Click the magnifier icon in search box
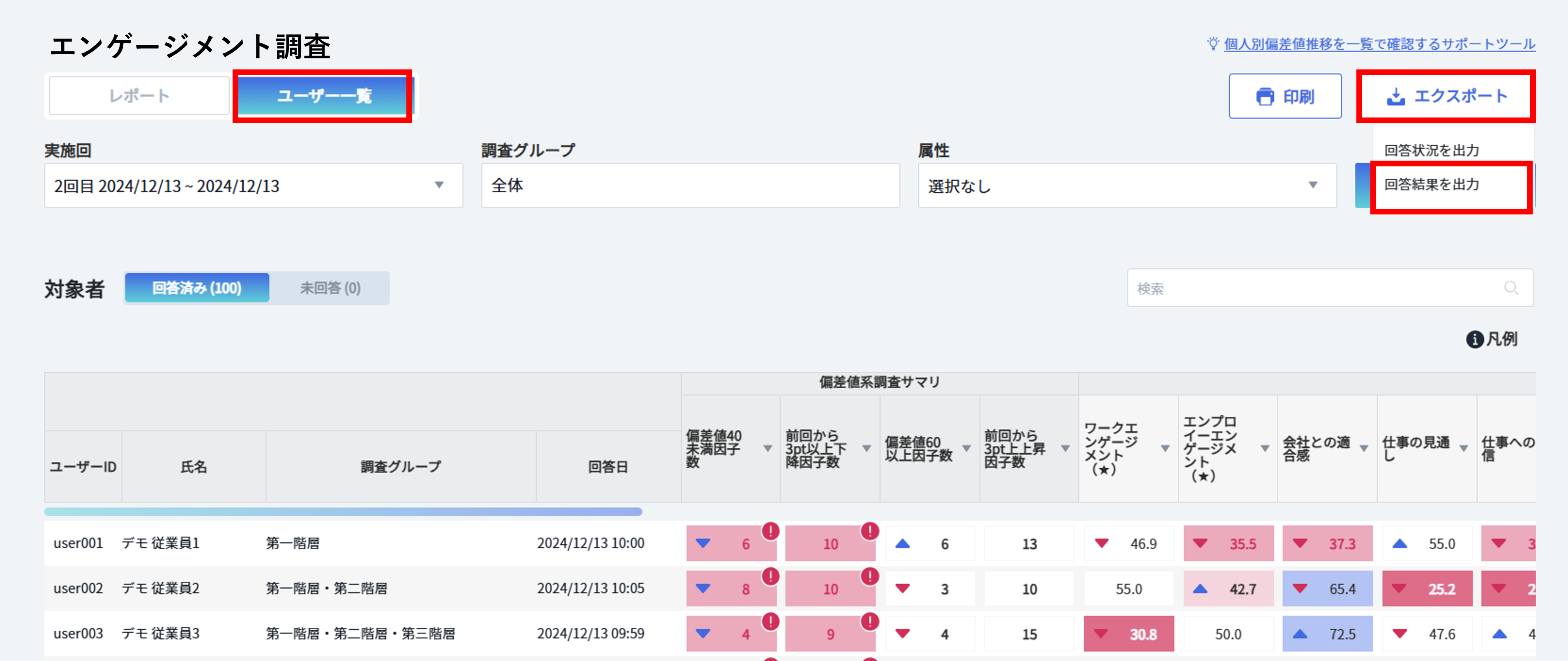 pos(1511,288)
